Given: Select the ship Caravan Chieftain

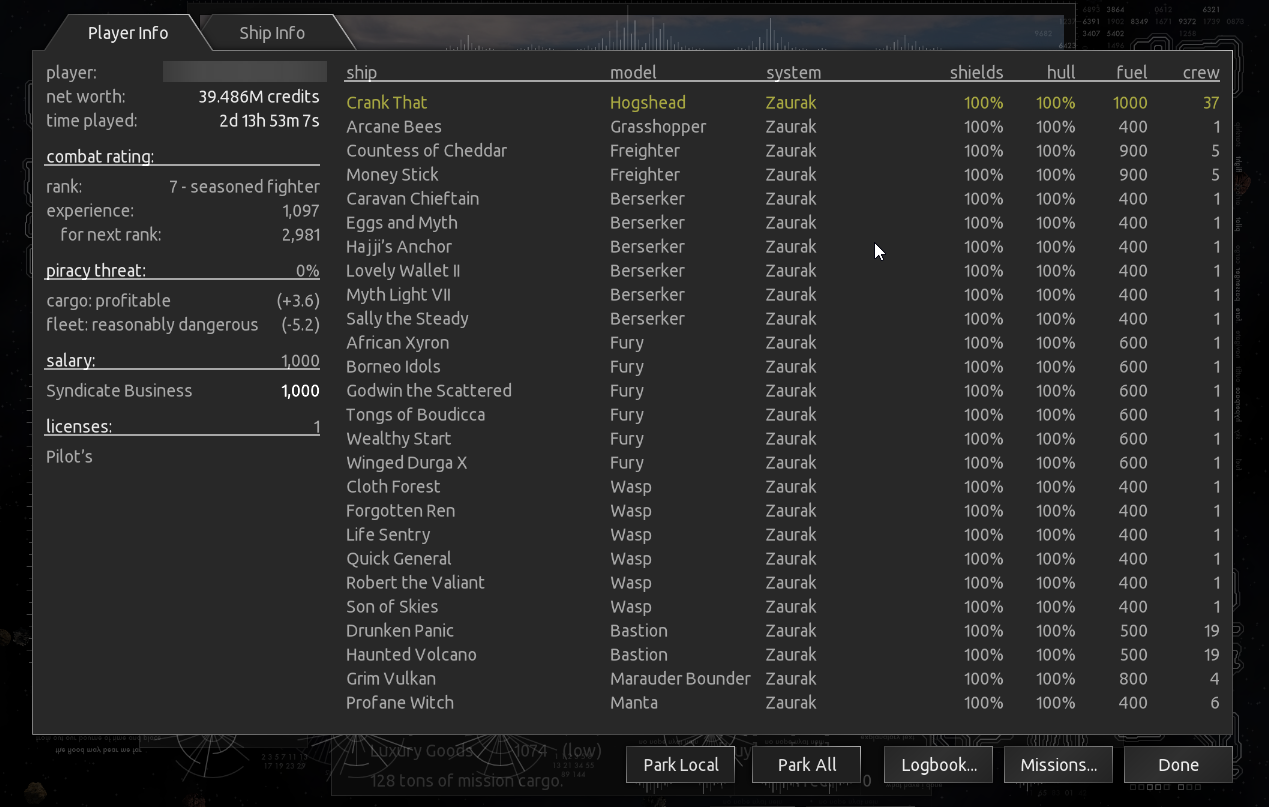Looking at the screenshot, I should (x=783, y=199).
